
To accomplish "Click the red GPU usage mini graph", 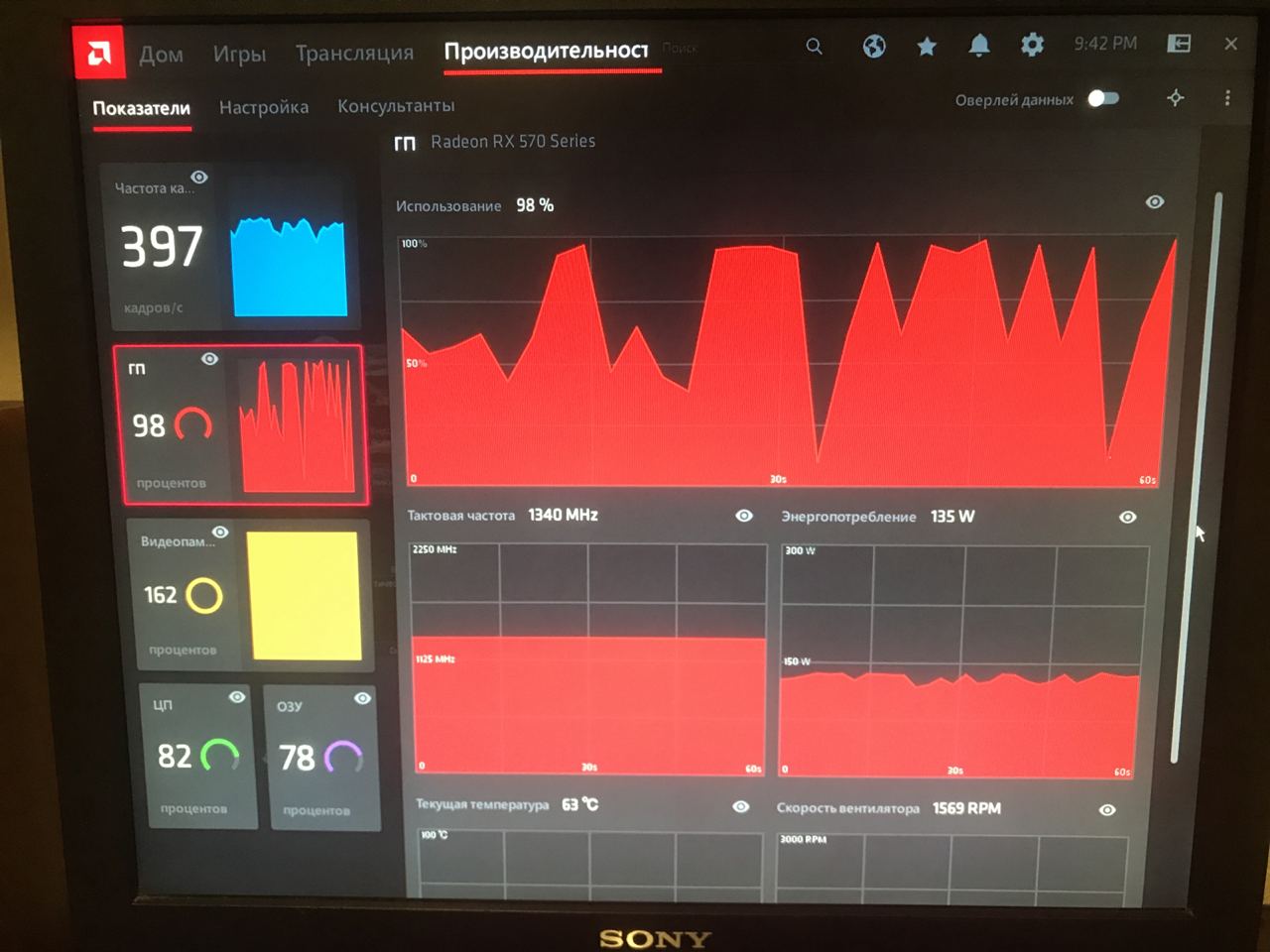I will pos(298,426).
